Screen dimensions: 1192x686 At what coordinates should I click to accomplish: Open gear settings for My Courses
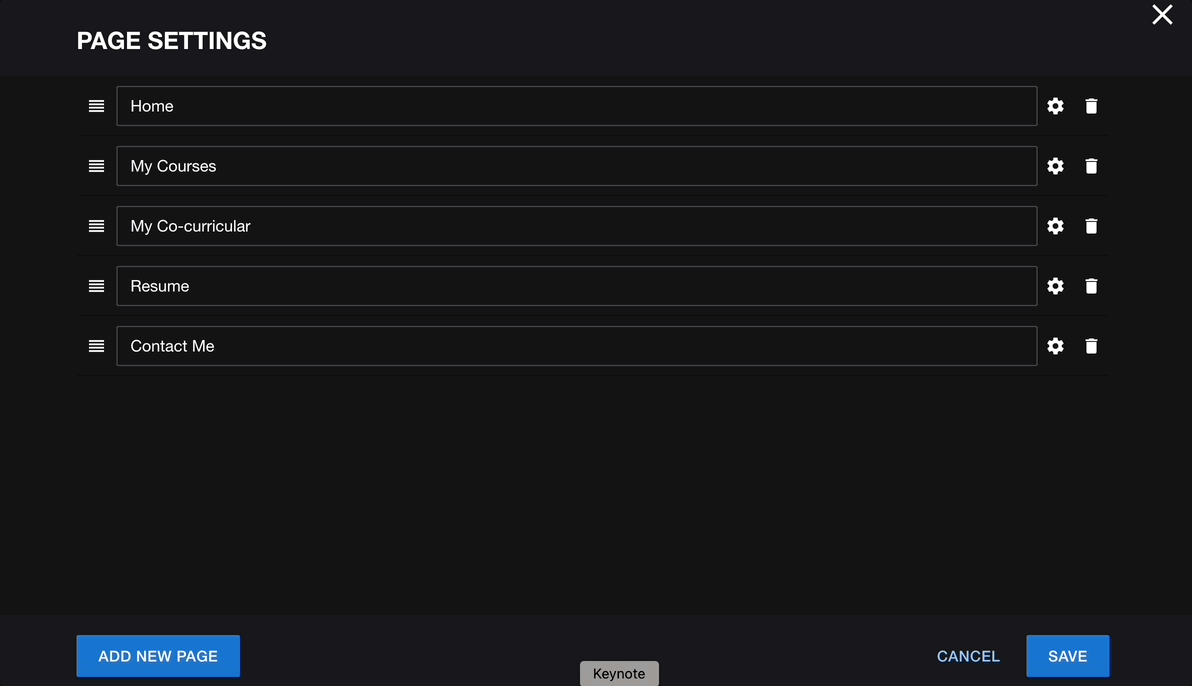(1055, 166)
